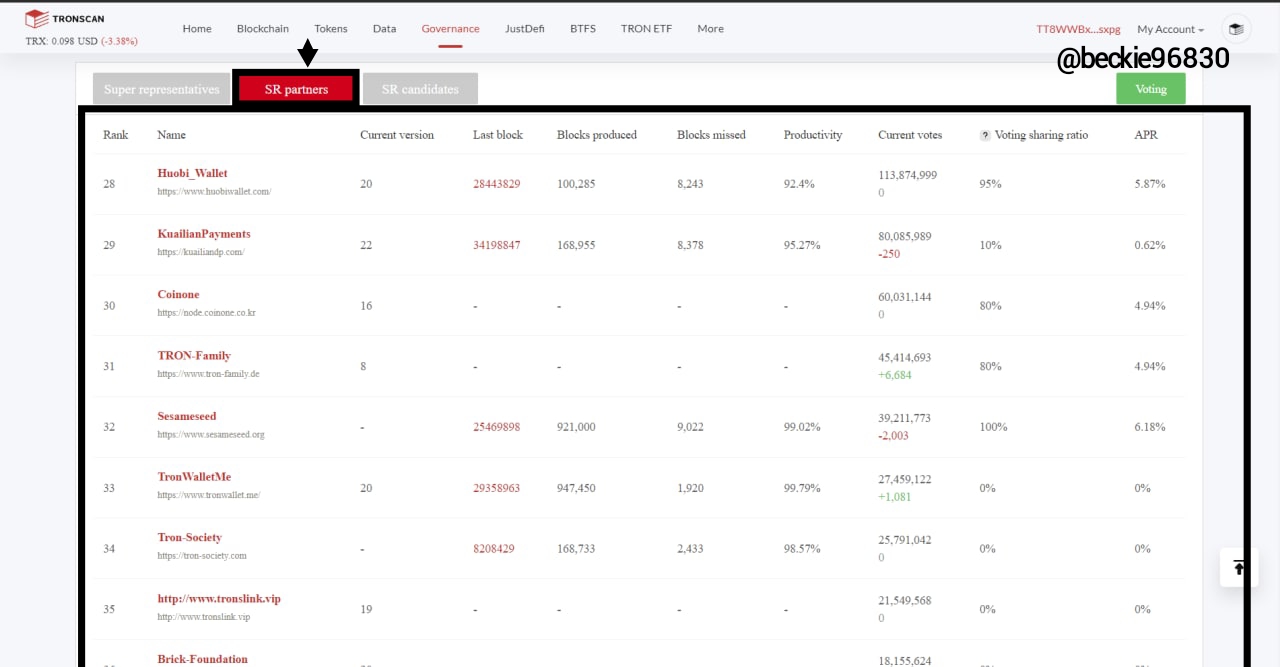The height and width of the screenshot is (667, 1280).
Task: Open the More menu
Action: point(711,28)
